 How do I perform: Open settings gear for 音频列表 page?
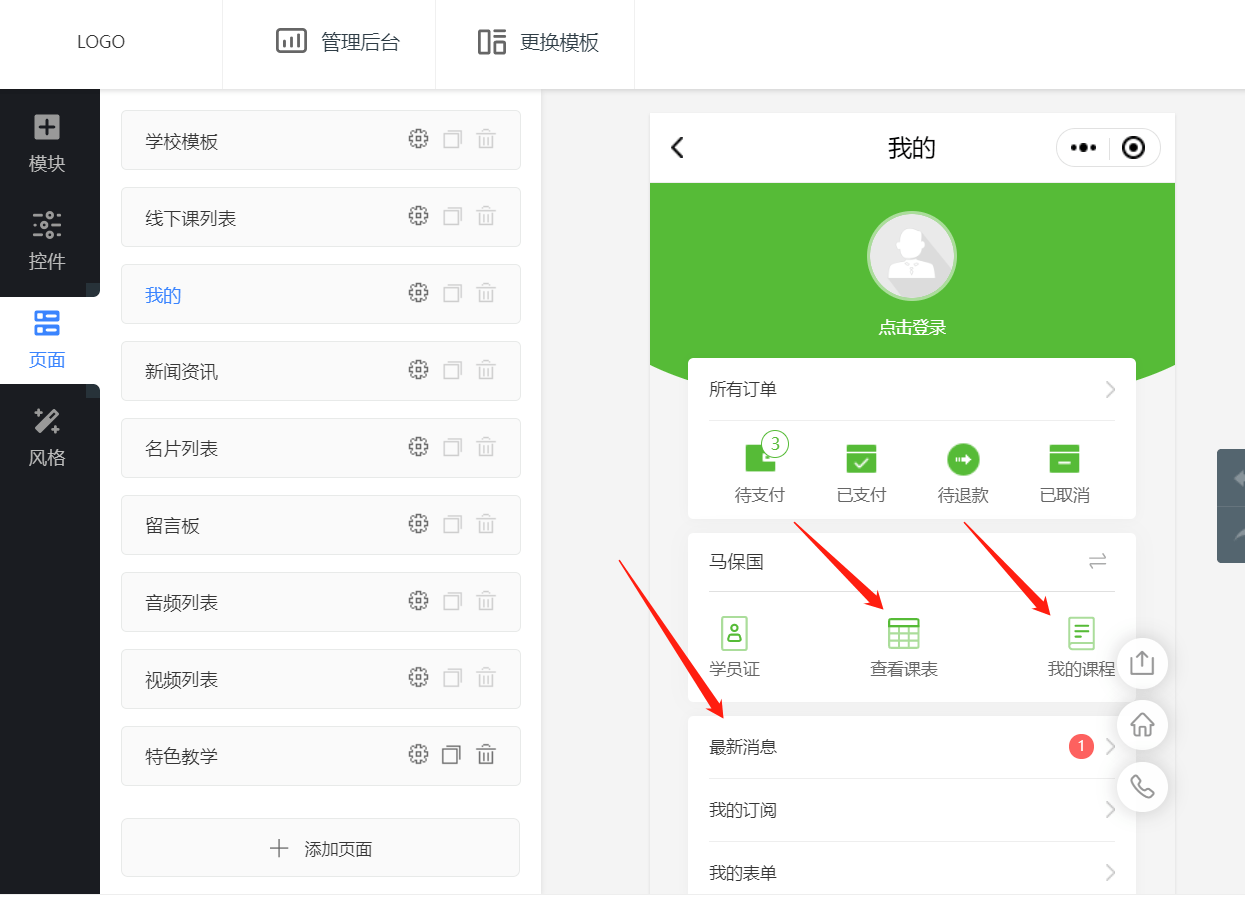point(418,601)
